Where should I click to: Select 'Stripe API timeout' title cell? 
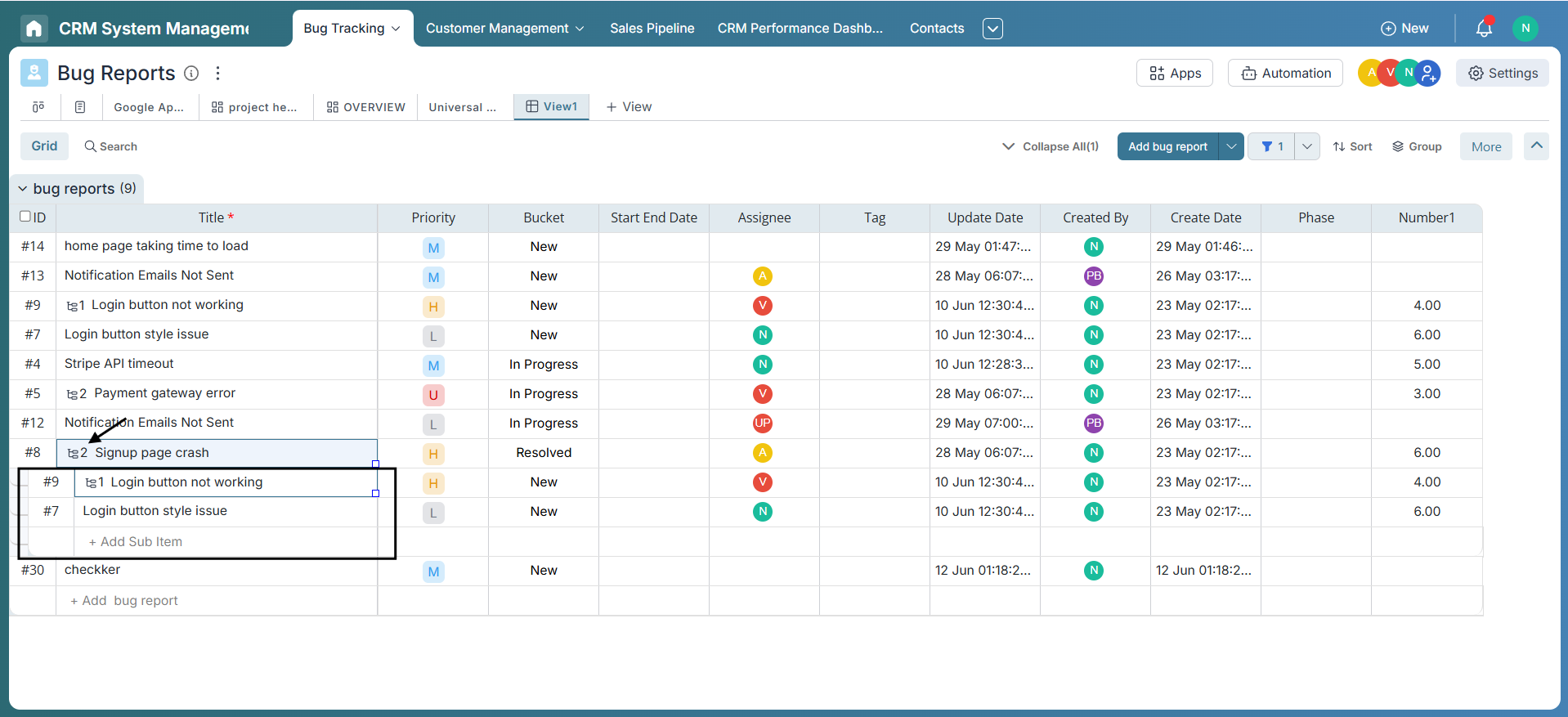click(x=217, y=364)
